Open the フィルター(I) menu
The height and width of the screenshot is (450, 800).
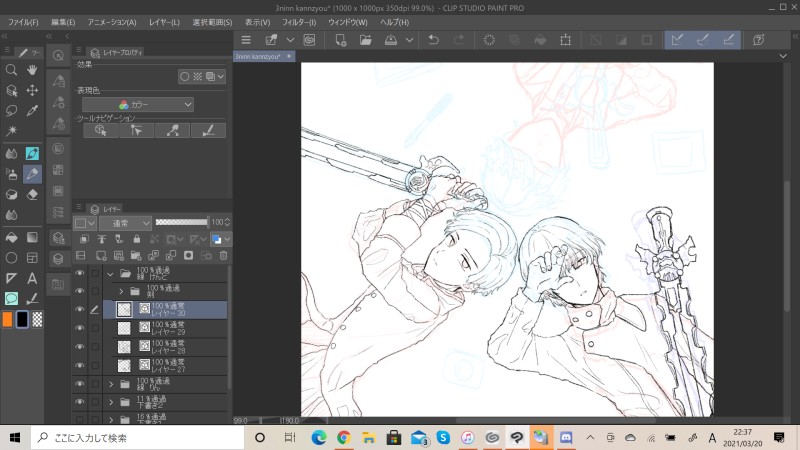point(299,22)
